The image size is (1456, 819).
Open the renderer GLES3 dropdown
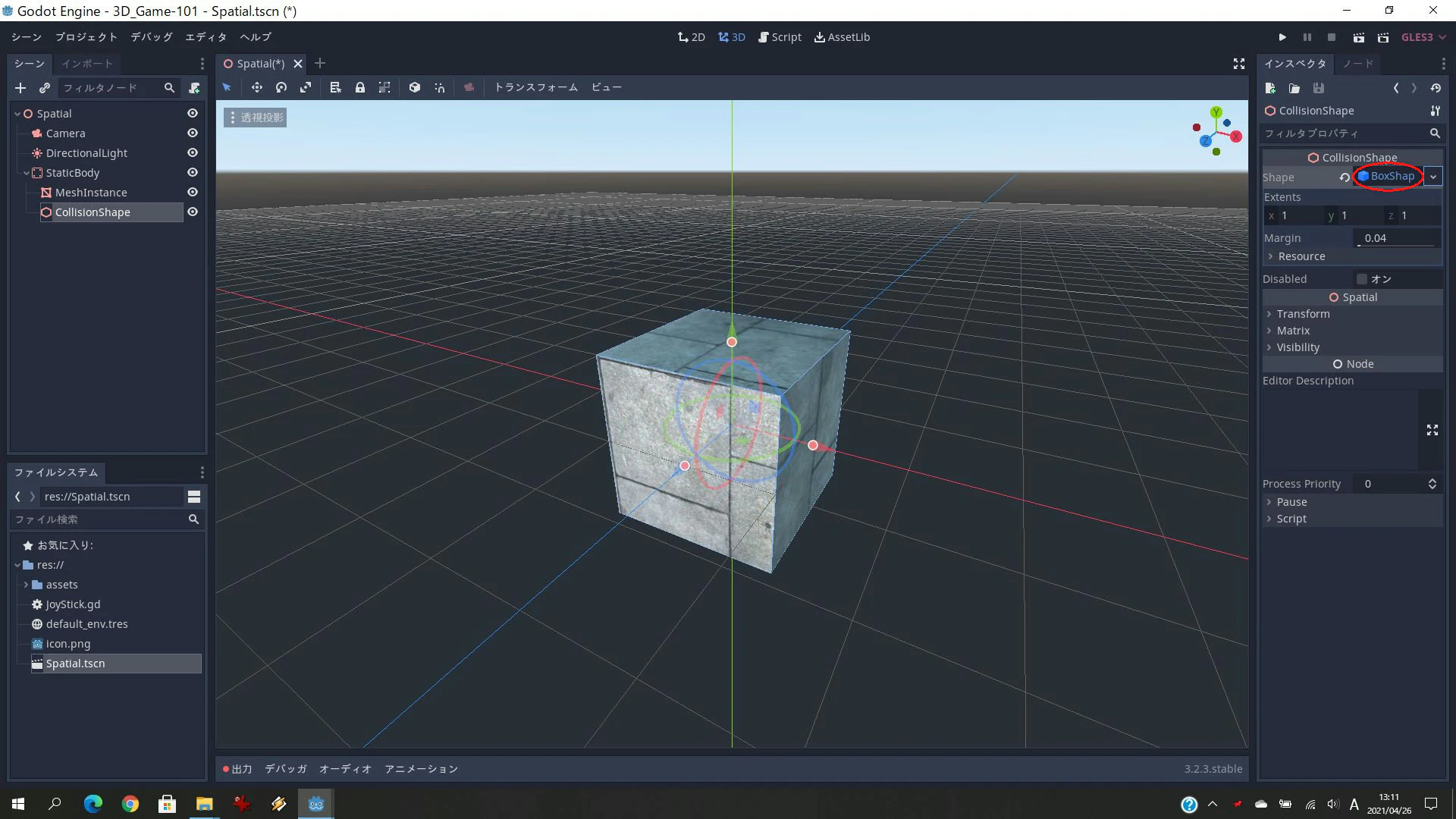[1423, 37]
